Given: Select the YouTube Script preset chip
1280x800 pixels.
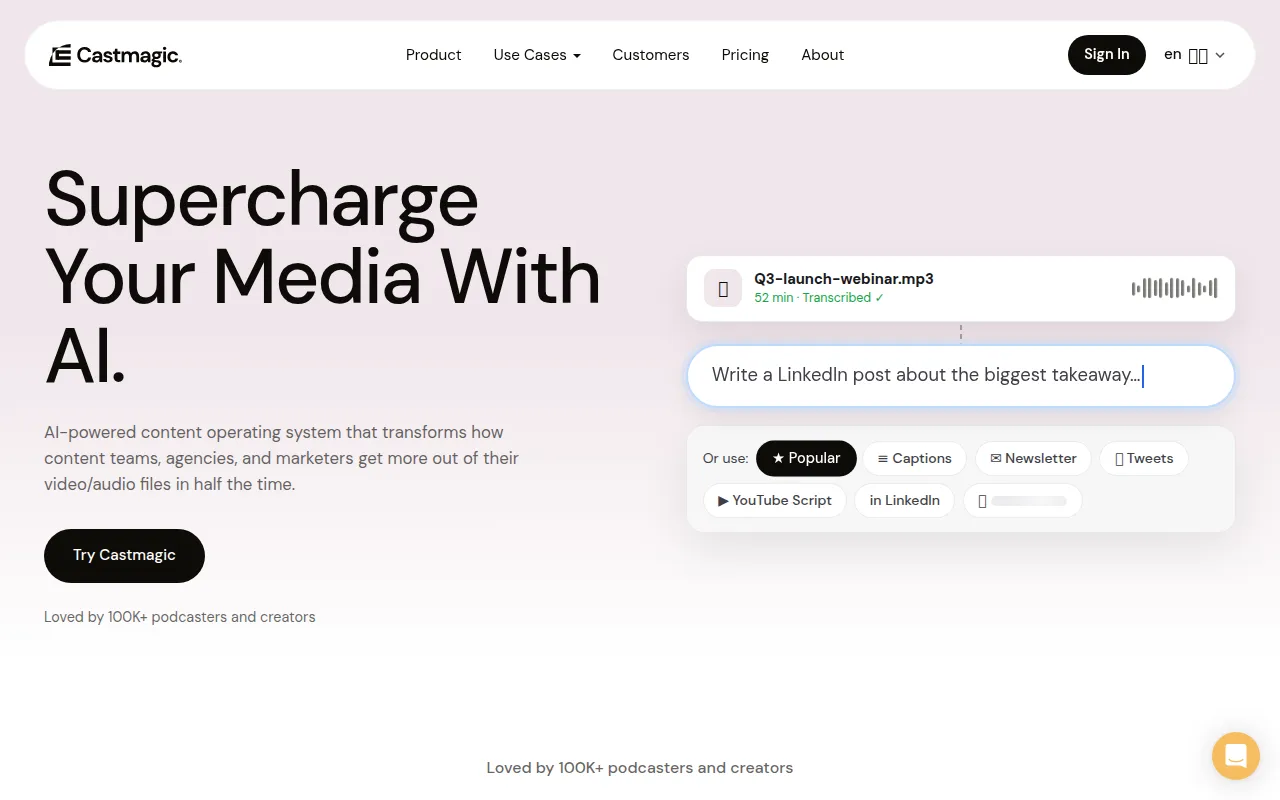Looking at the screenshot, I should 775,500.
